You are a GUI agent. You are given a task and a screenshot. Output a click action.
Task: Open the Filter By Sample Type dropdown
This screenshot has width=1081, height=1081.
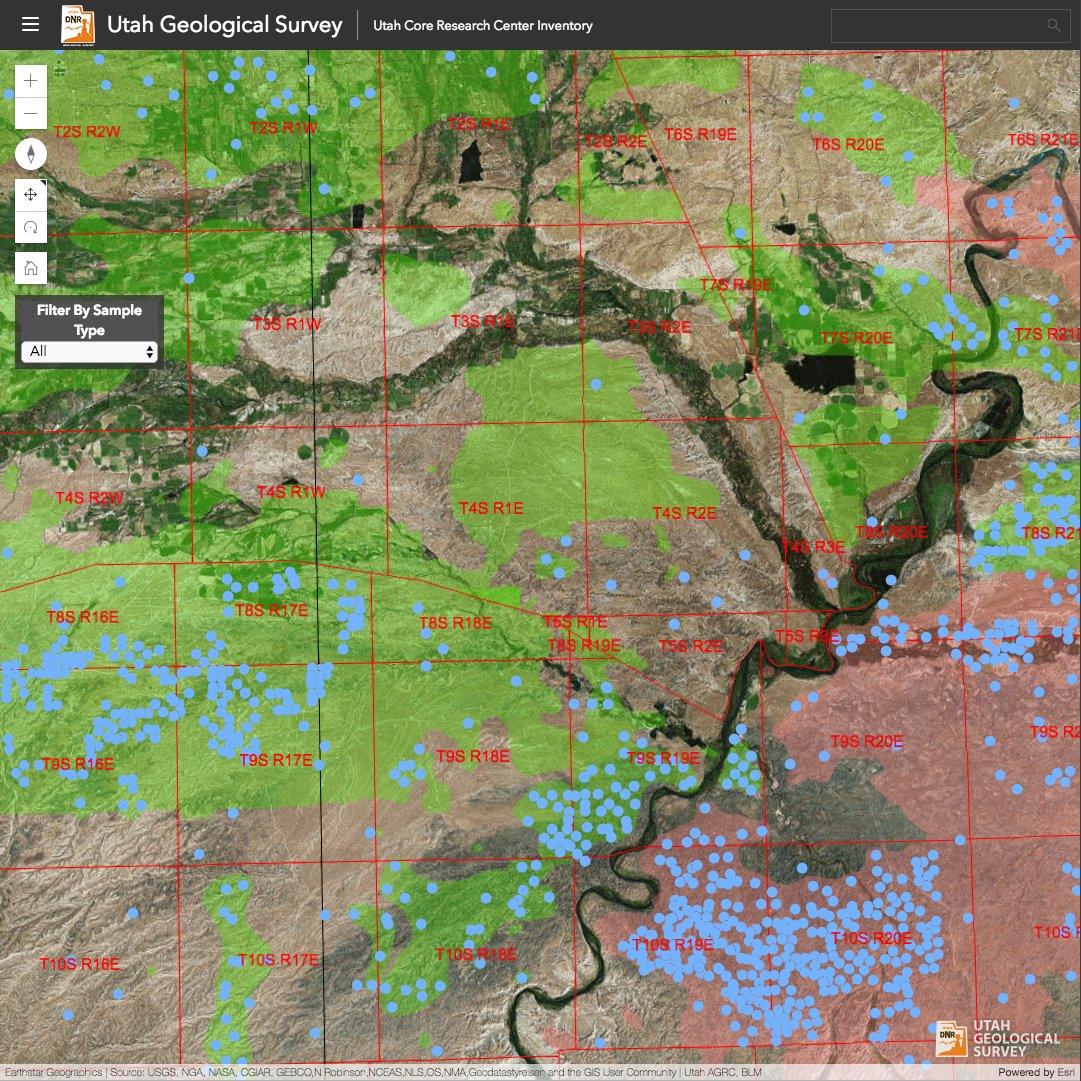(148, 352)
